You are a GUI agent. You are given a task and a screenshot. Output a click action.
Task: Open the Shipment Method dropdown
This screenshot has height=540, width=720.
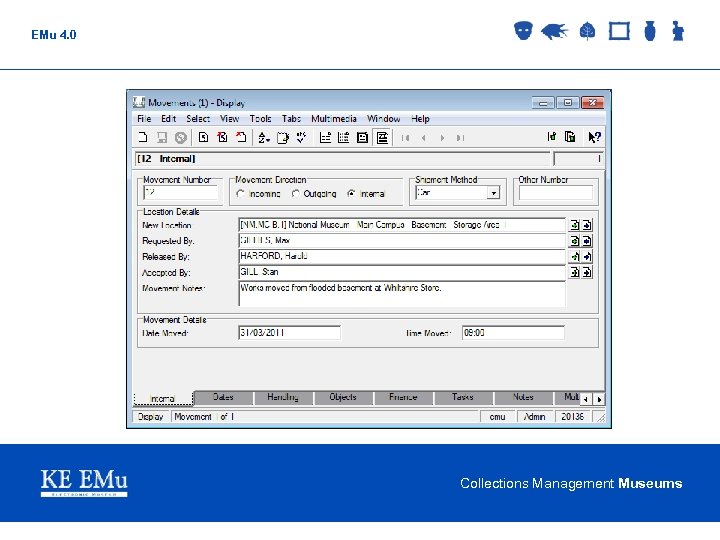(x=493, y=193)
